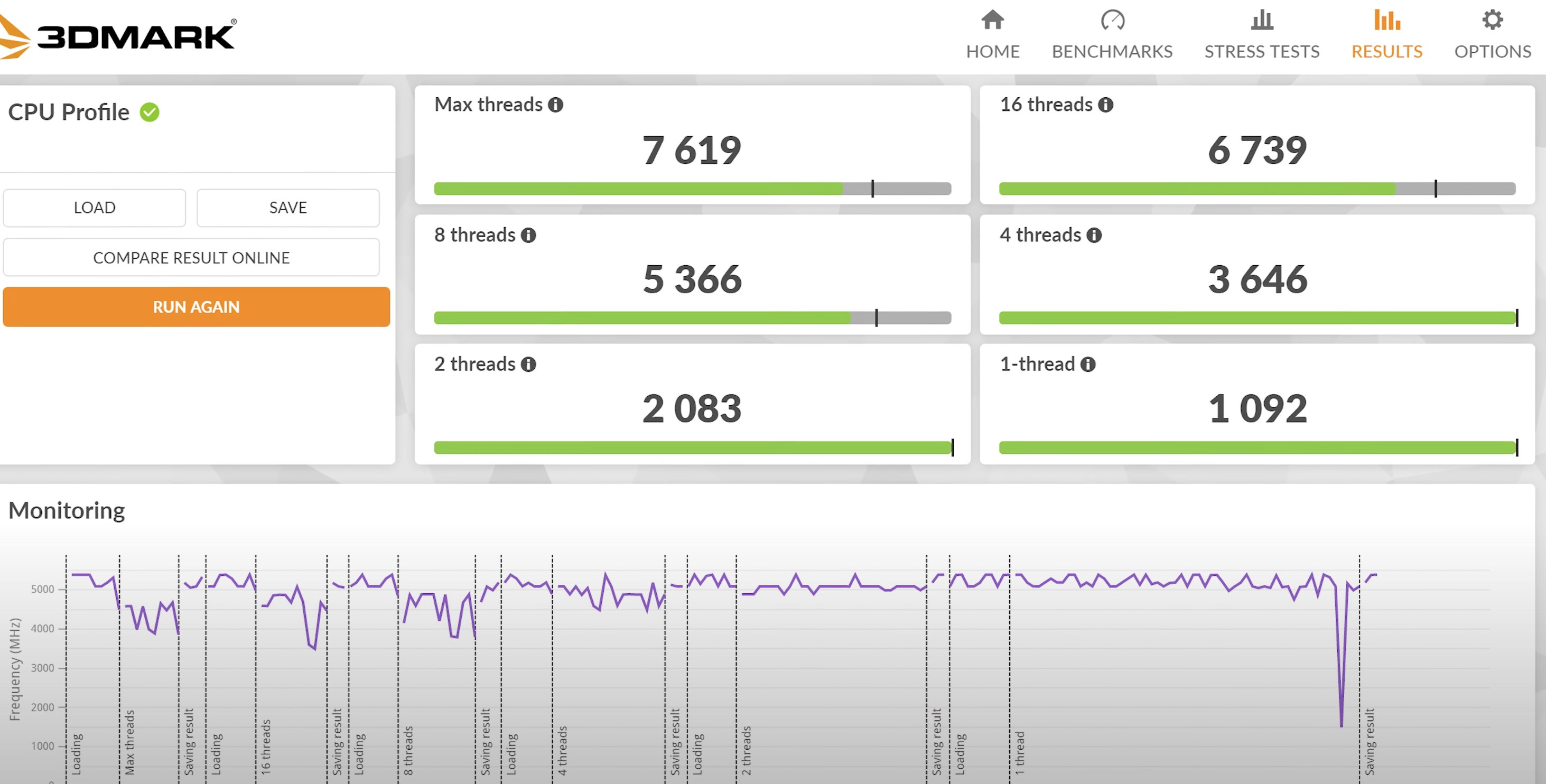Click the Options gear icon

click(x=1493, y=20)
